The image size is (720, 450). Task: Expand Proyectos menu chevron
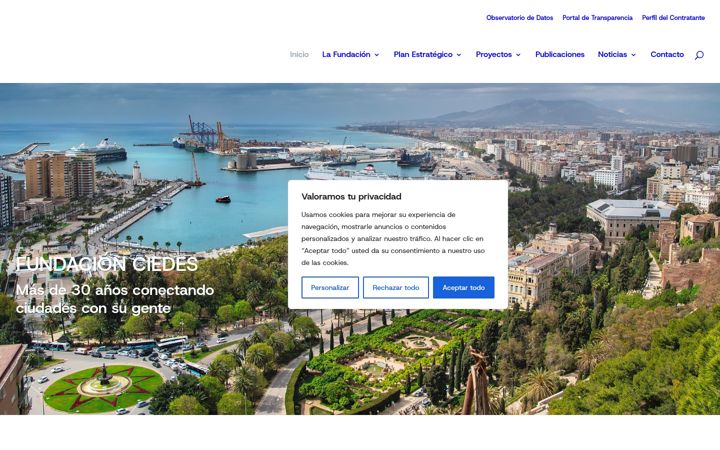(518, 55)
